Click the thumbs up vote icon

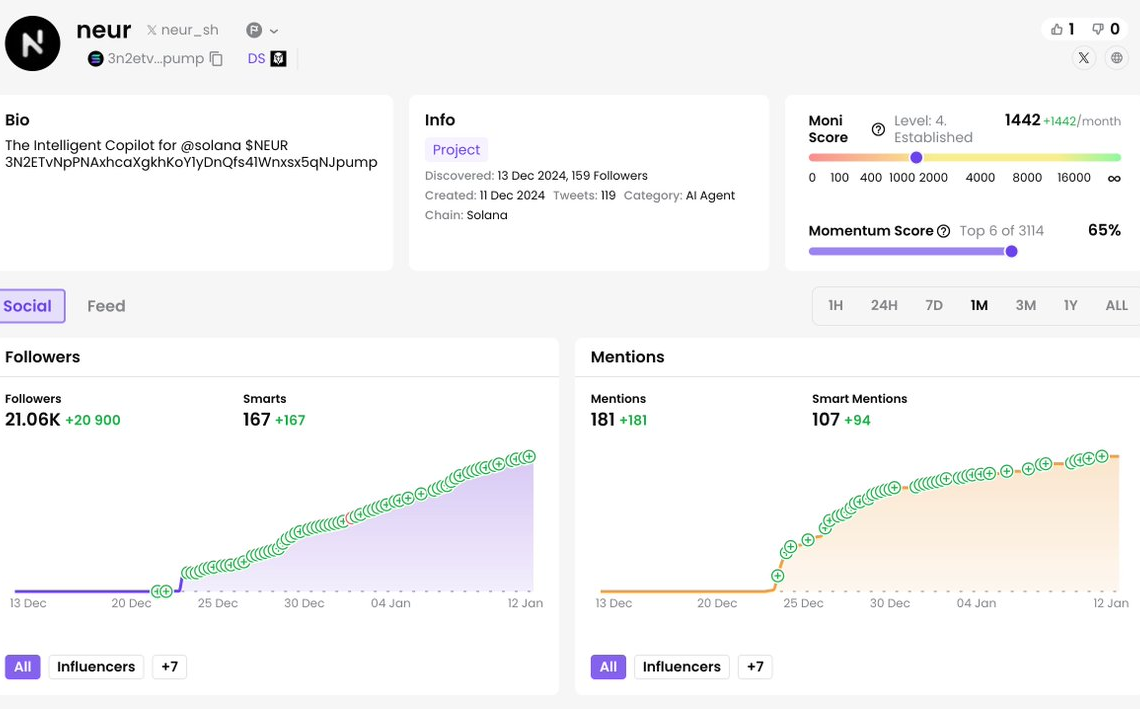[x=1056, y=29]
